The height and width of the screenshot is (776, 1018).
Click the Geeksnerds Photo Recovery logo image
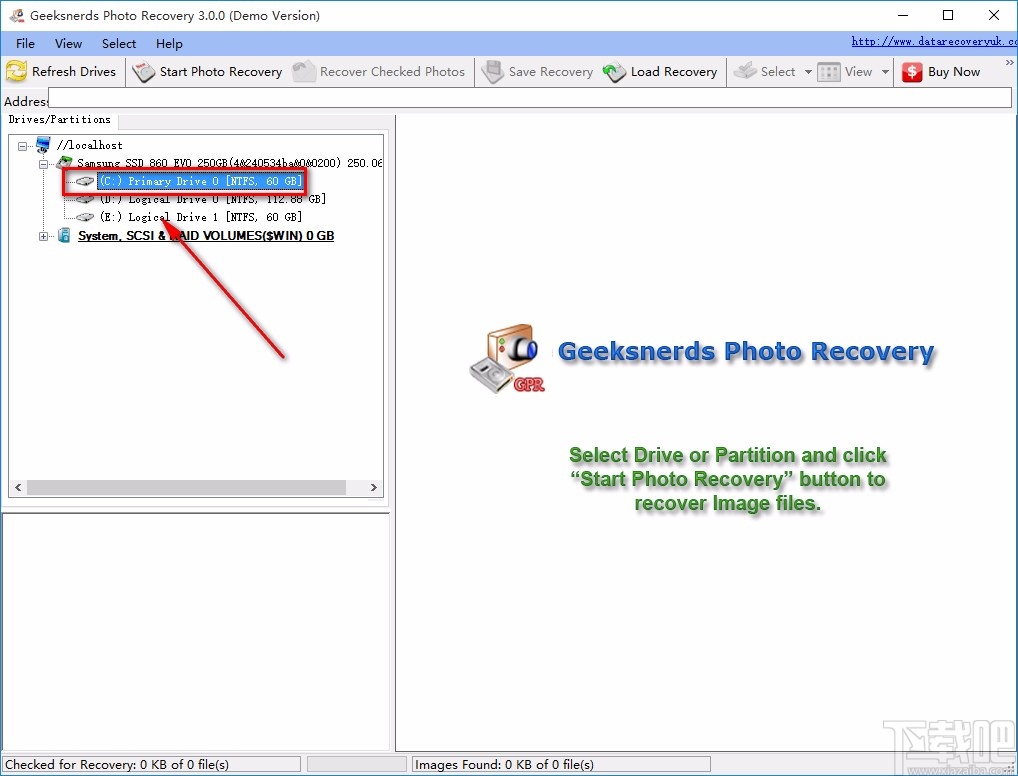click(x=506, y=359)
